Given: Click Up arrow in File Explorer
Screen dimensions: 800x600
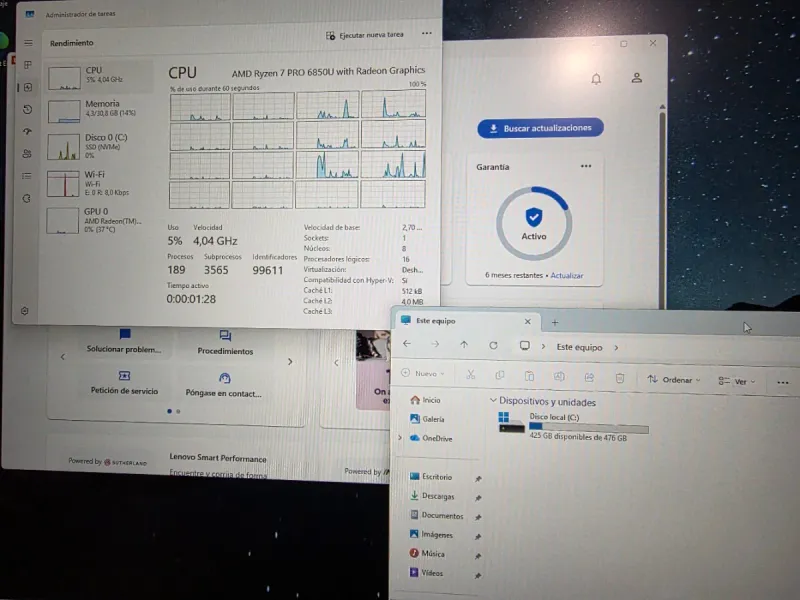Looking at the screenshot, I should coord(464,345).
